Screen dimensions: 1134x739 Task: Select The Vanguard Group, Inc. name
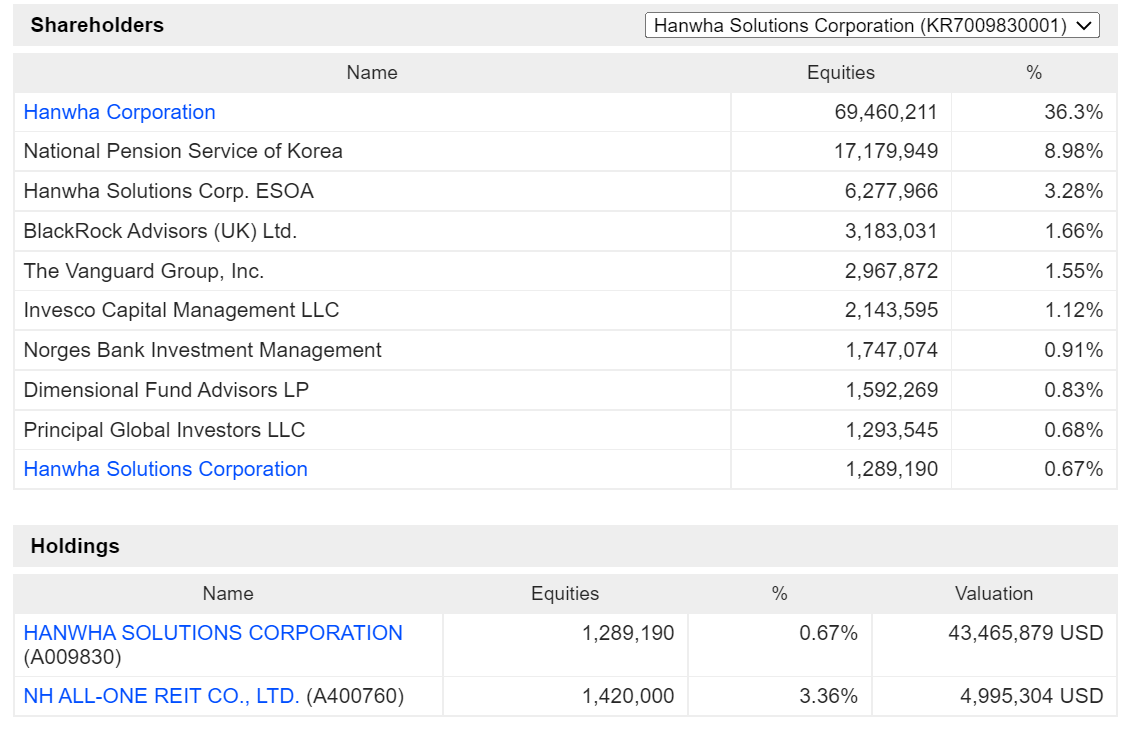[144, 271]
